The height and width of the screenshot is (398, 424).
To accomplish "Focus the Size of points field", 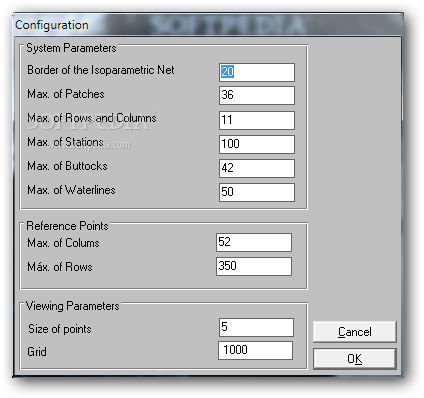I will click(x=256, y=327).
